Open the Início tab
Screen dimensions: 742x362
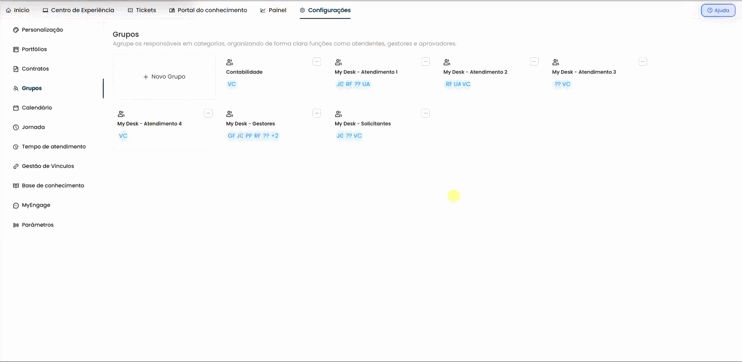coord(18,10)
